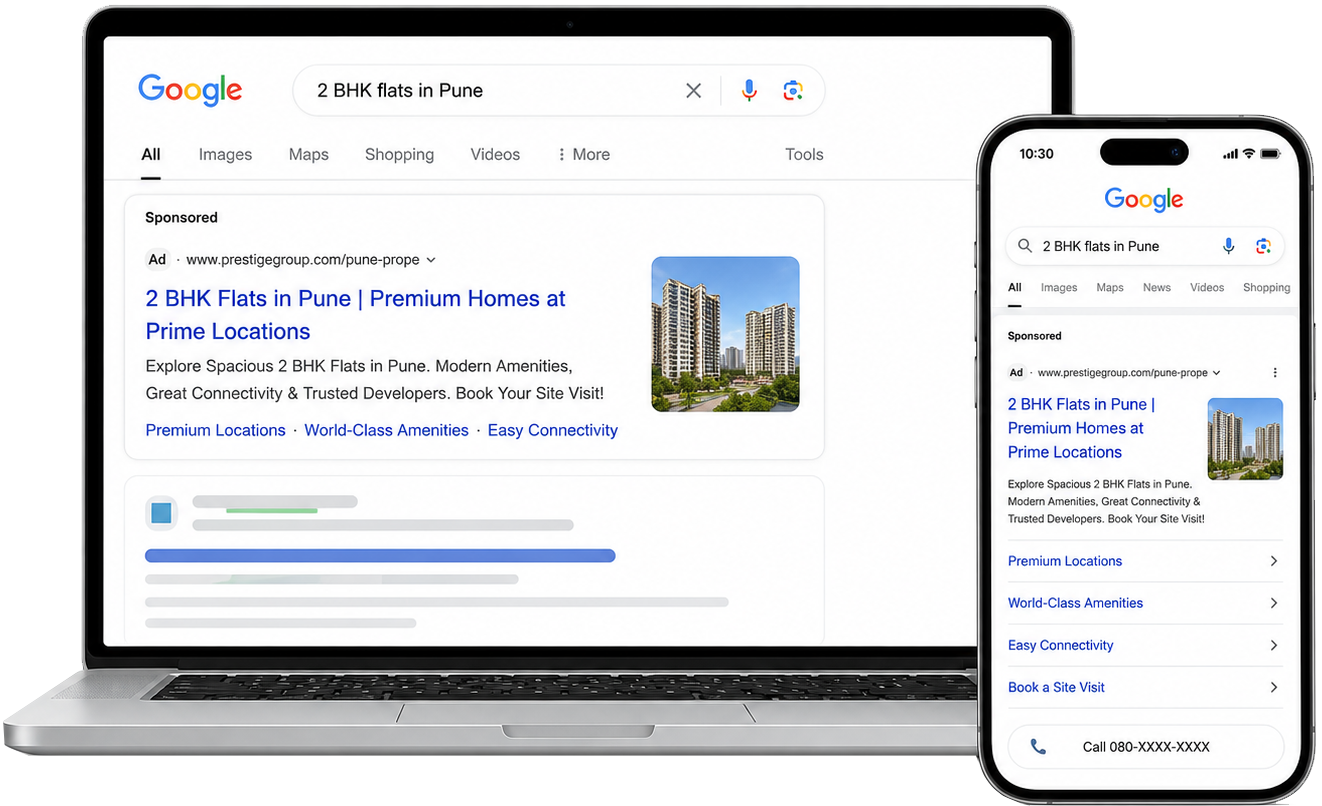Screen dimensions: 1322x806
Task: Select the All tab on the phone
Action: 1015,288
